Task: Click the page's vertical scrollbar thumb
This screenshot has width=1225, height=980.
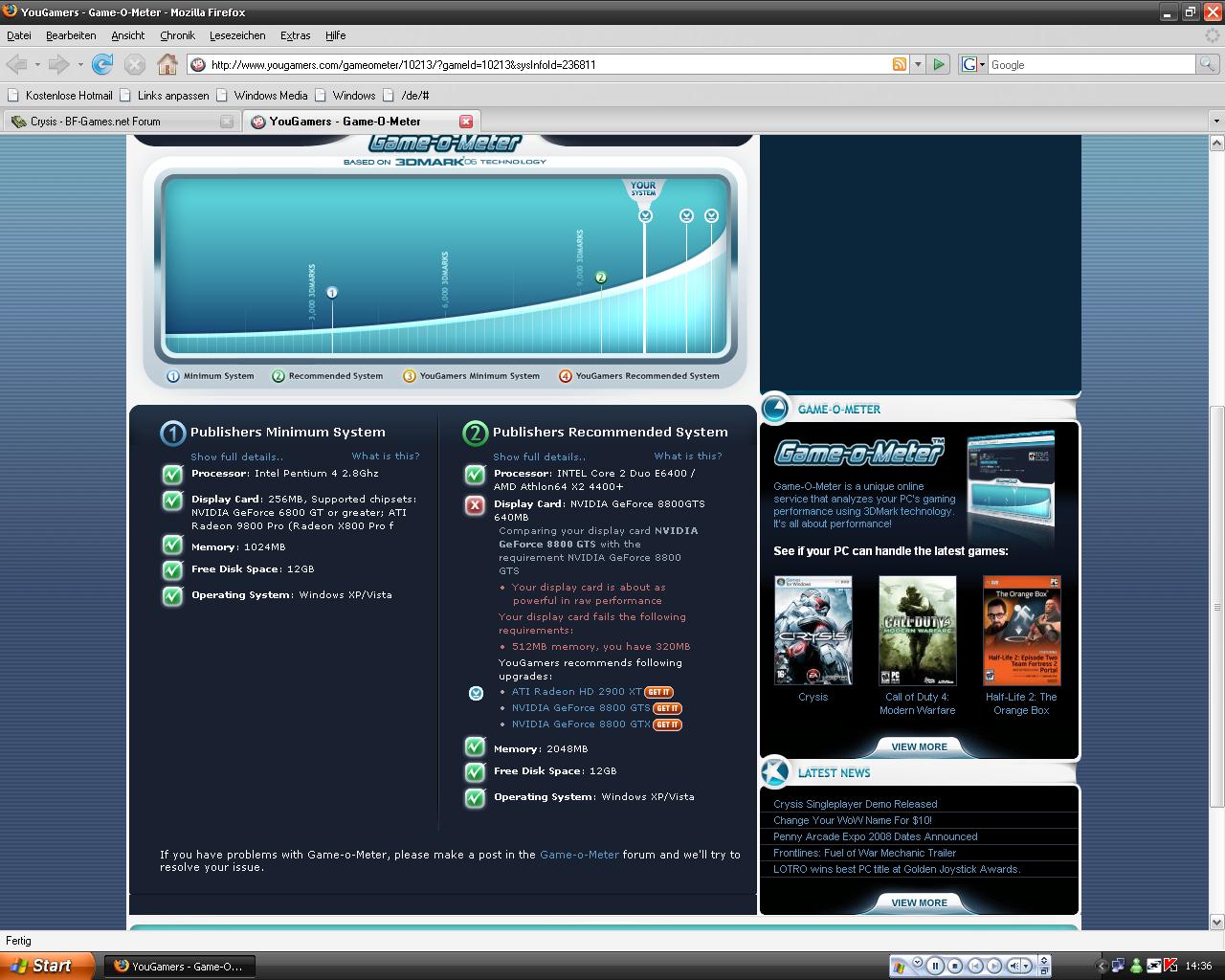Action: (x=1216, y=607)
